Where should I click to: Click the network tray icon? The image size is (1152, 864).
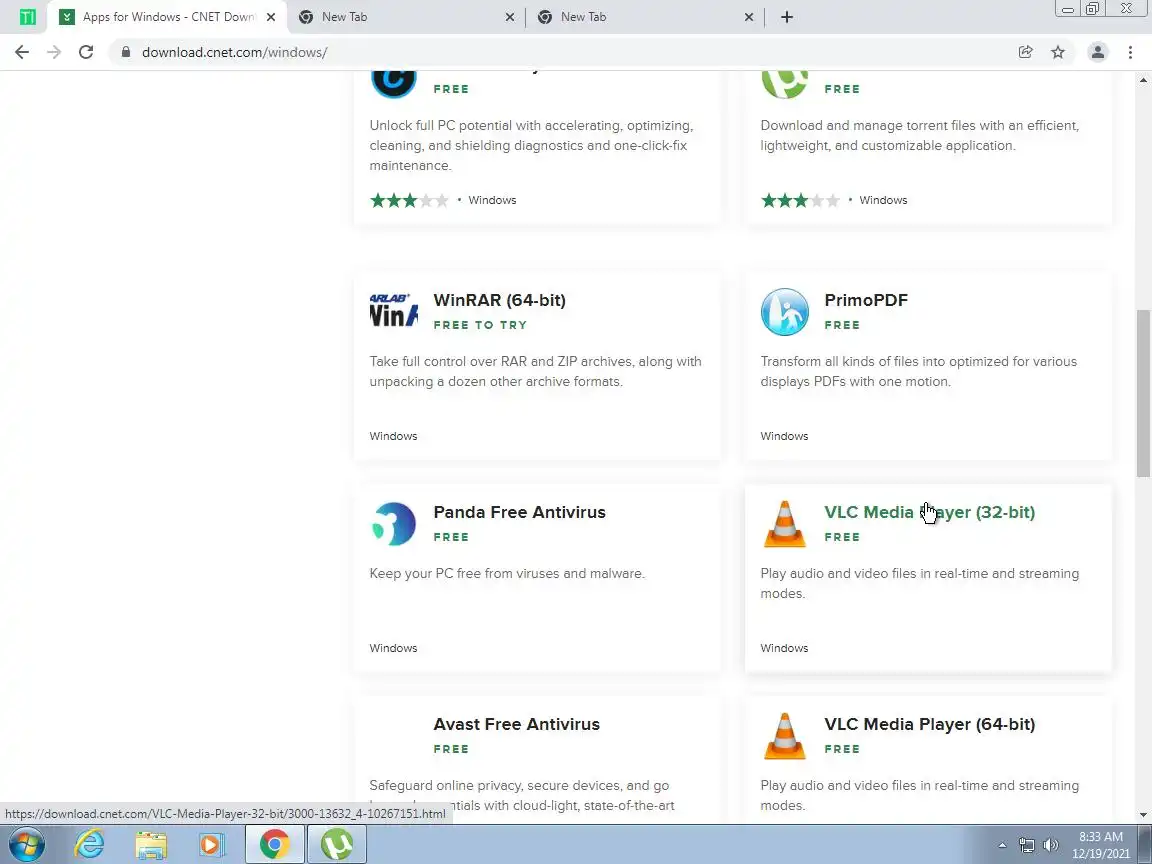tap(1026, 846)
